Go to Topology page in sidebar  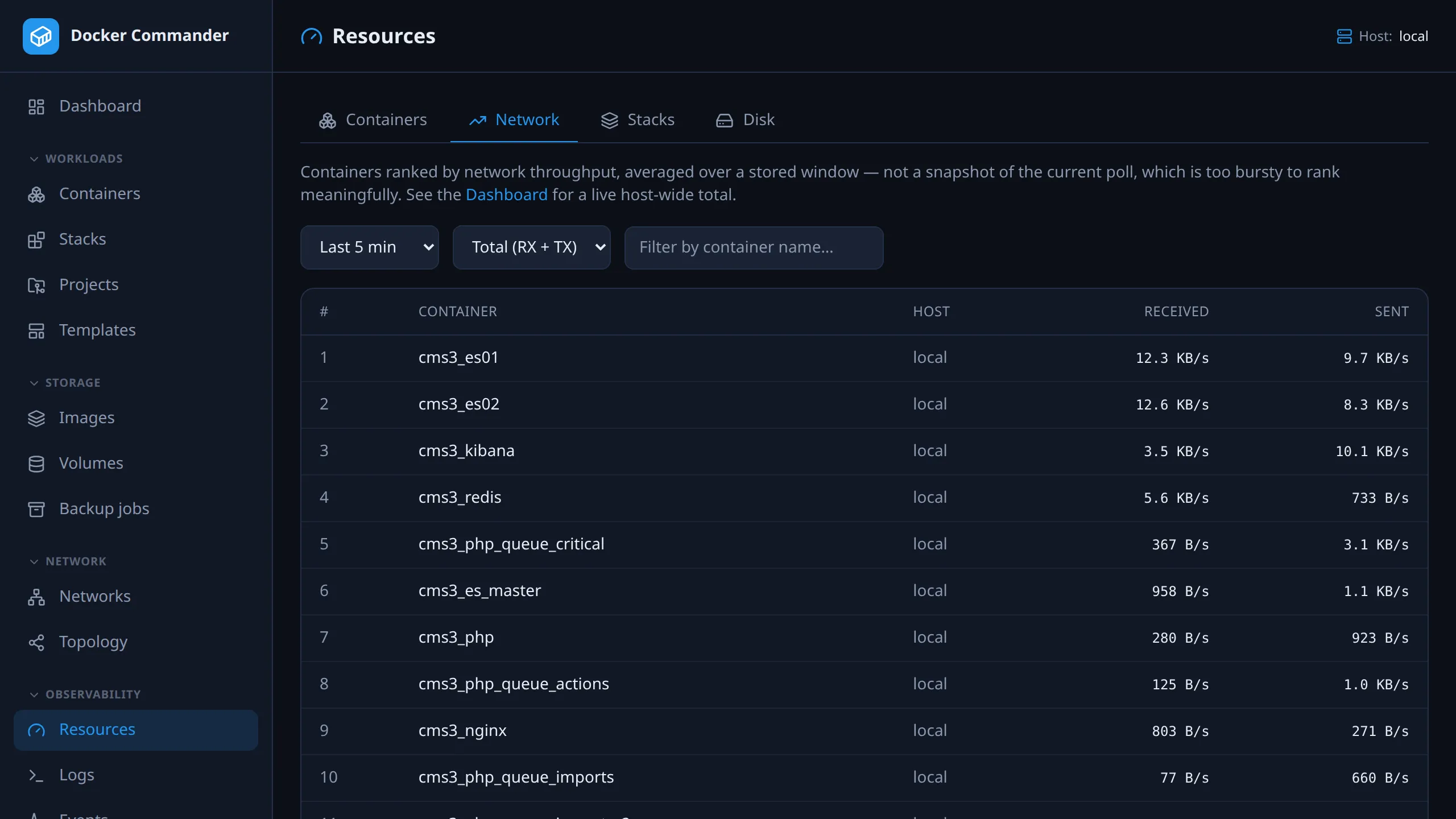tap(135, 642)
